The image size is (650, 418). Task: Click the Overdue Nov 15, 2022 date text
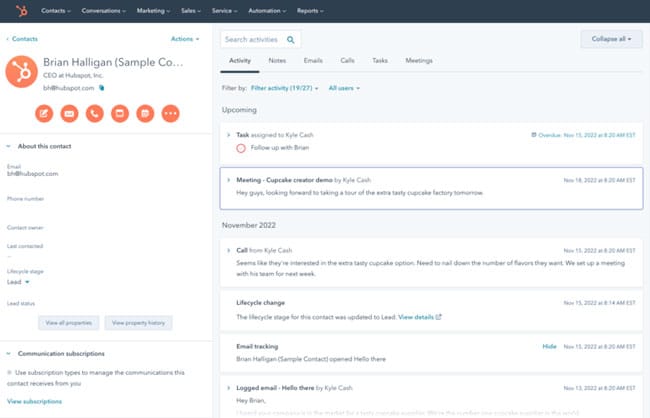point(587,135)
